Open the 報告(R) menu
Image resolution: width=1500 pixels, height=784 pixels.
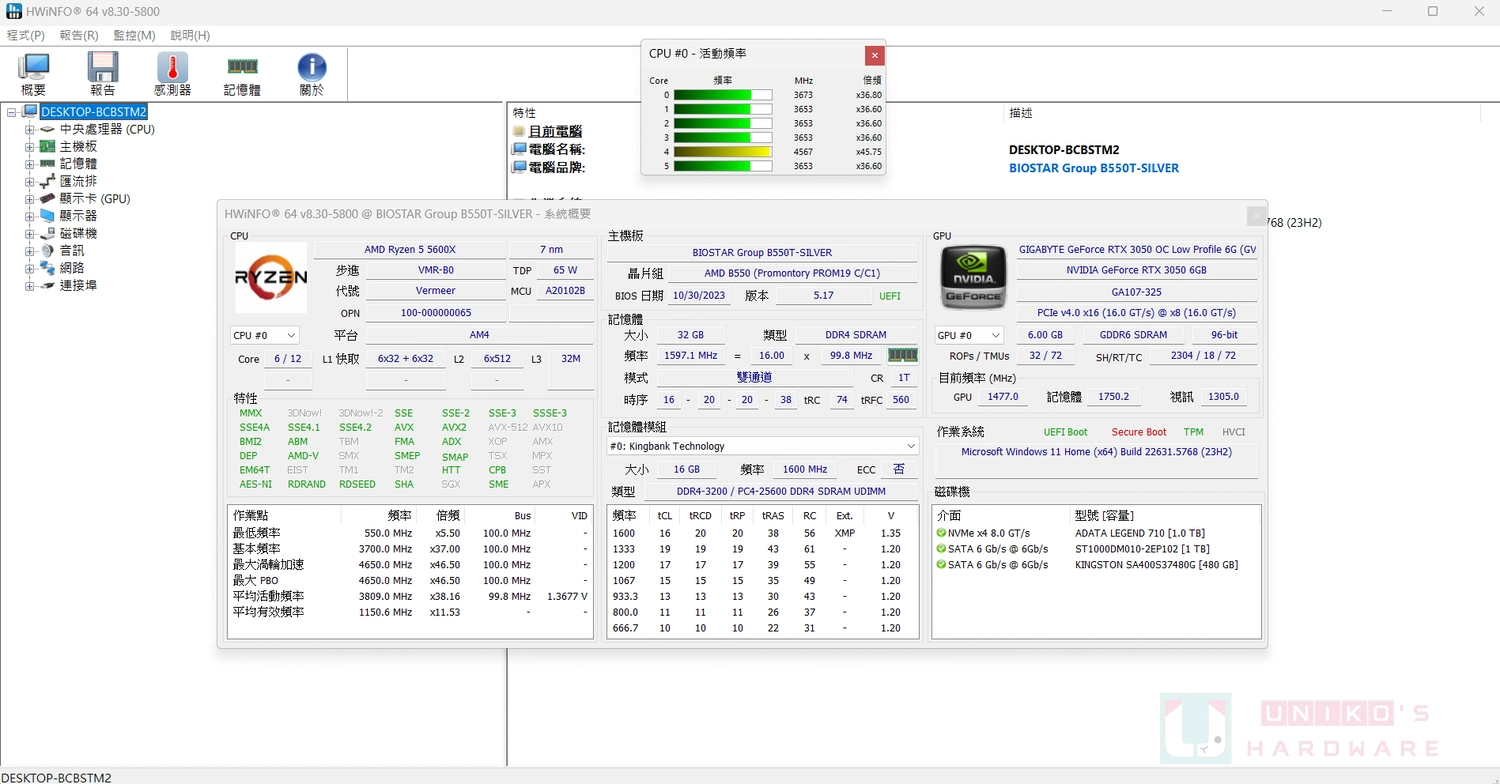[79, 35]
